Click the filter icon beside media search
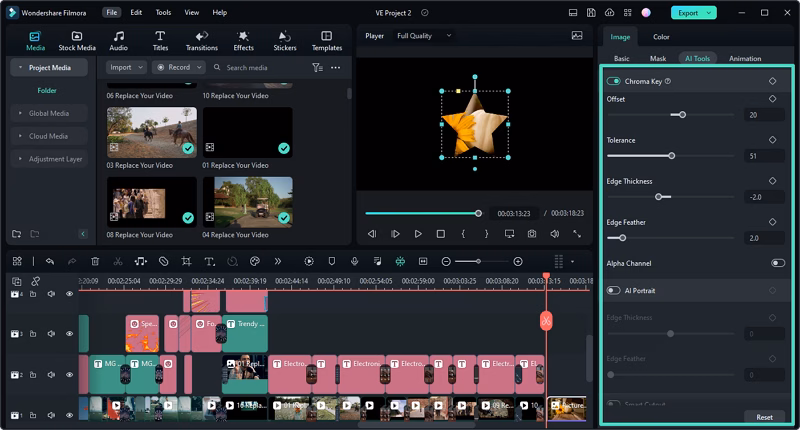Image resolution: width=800 pixels, height=430 pixels. (x=317, y=68)
